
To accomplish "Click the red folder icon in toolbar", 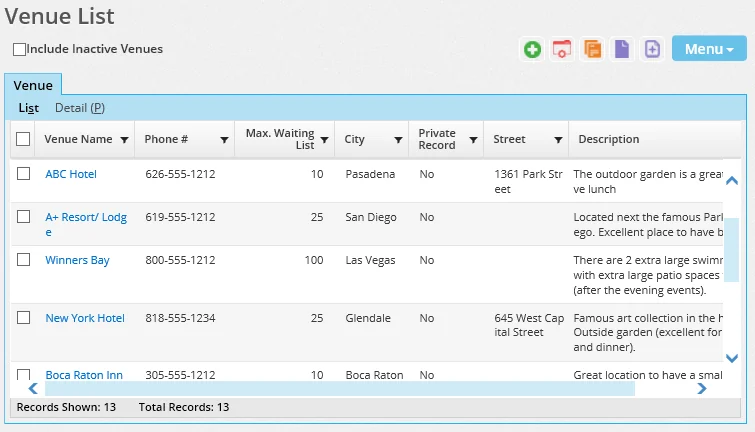I will [x=562, y=49].
